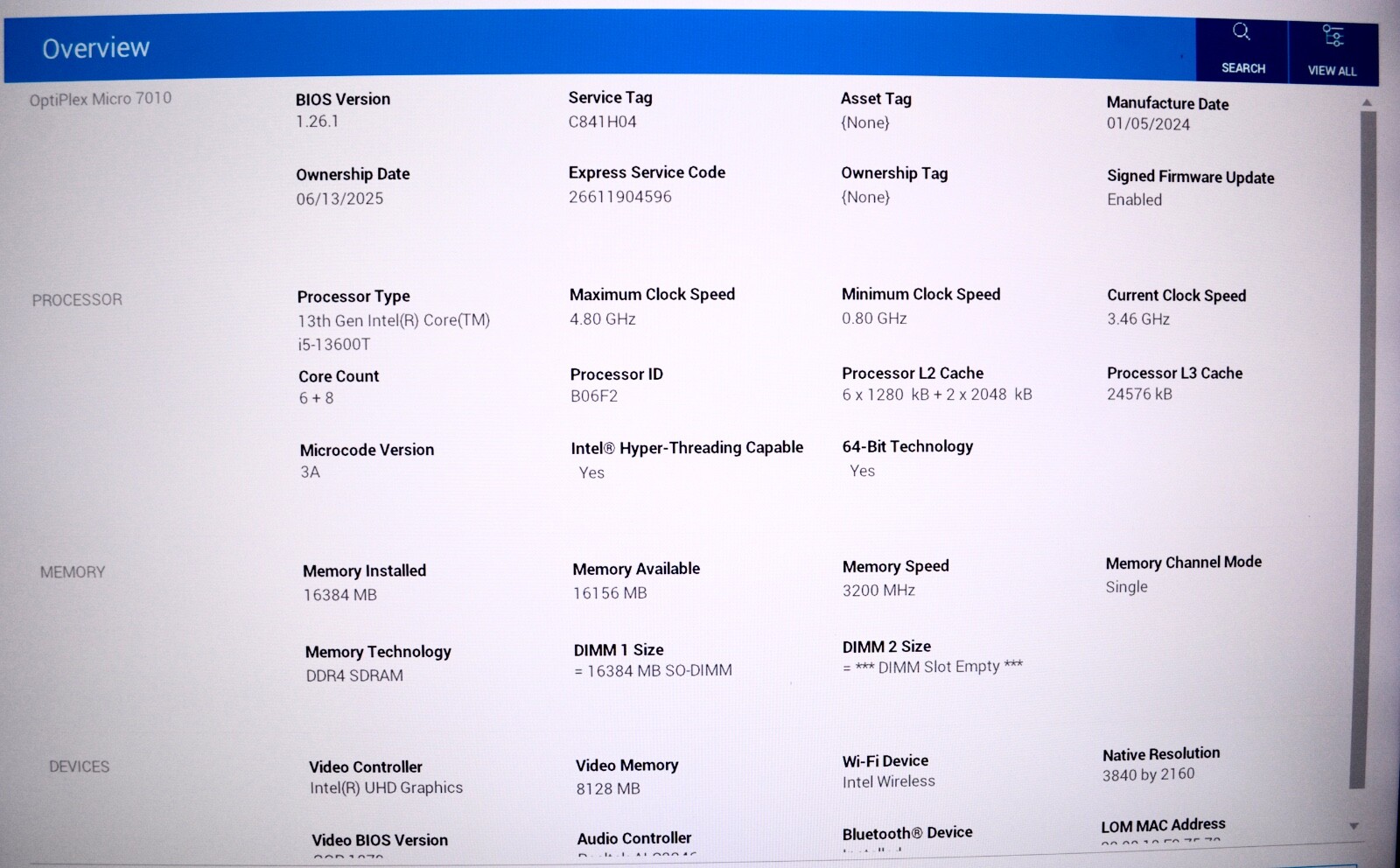Select Memory Installed 16384 MB
1400x868 pixels.
(x=340, y=595)
